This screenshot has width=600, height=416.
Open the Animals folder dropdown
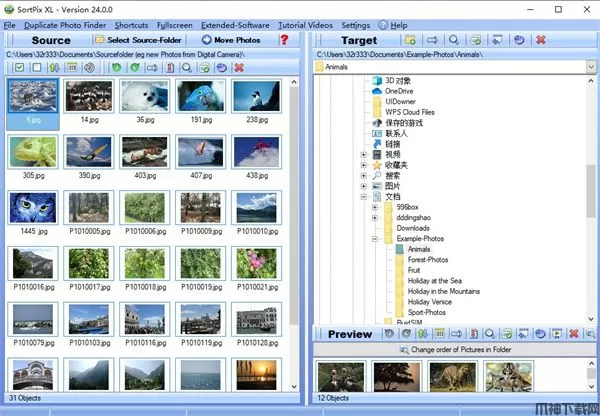[x=591, y=67]
